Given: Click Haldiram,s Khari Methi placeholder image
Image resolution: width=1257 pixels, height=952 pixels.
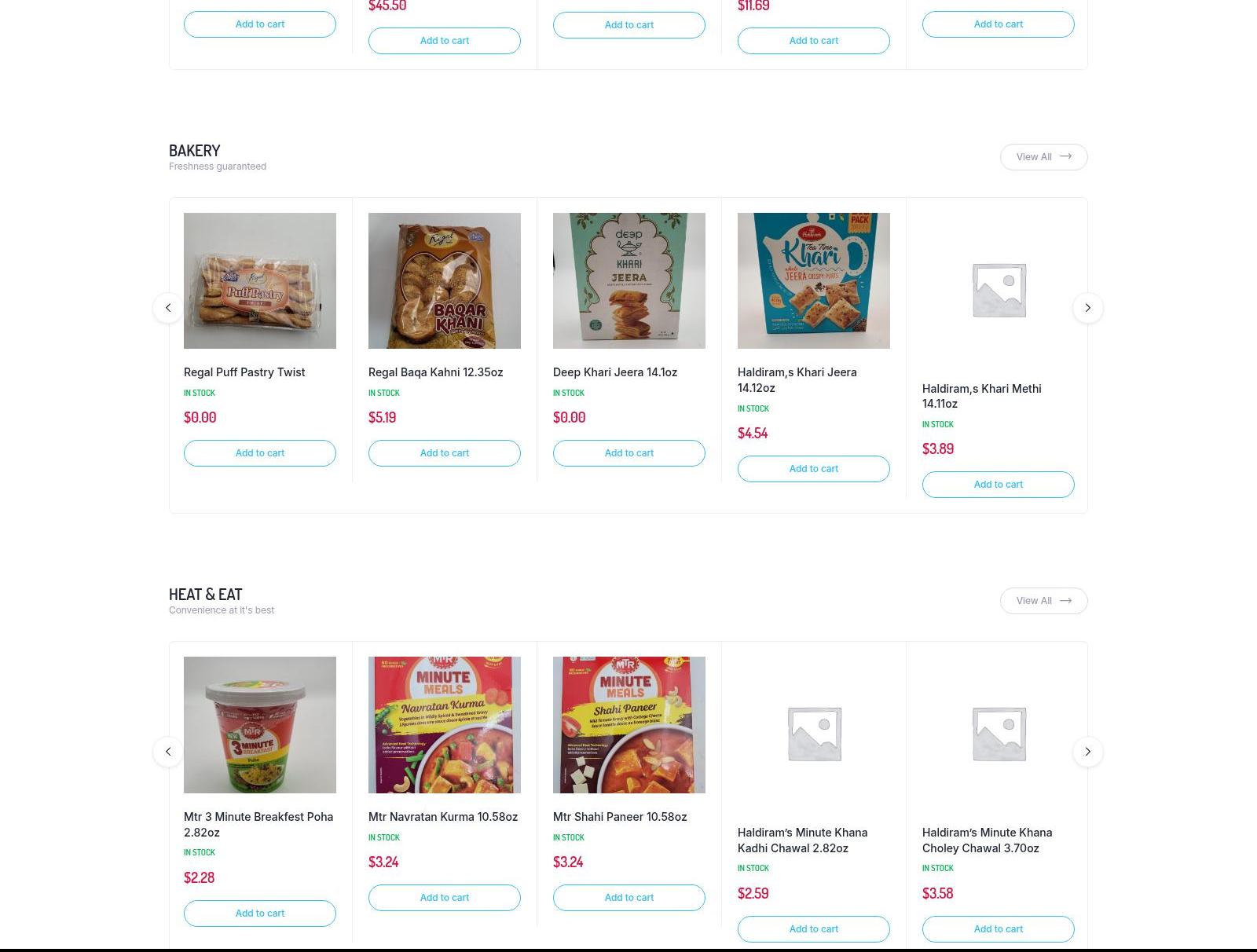Looking at the screenshot, I should coord(999,289).
